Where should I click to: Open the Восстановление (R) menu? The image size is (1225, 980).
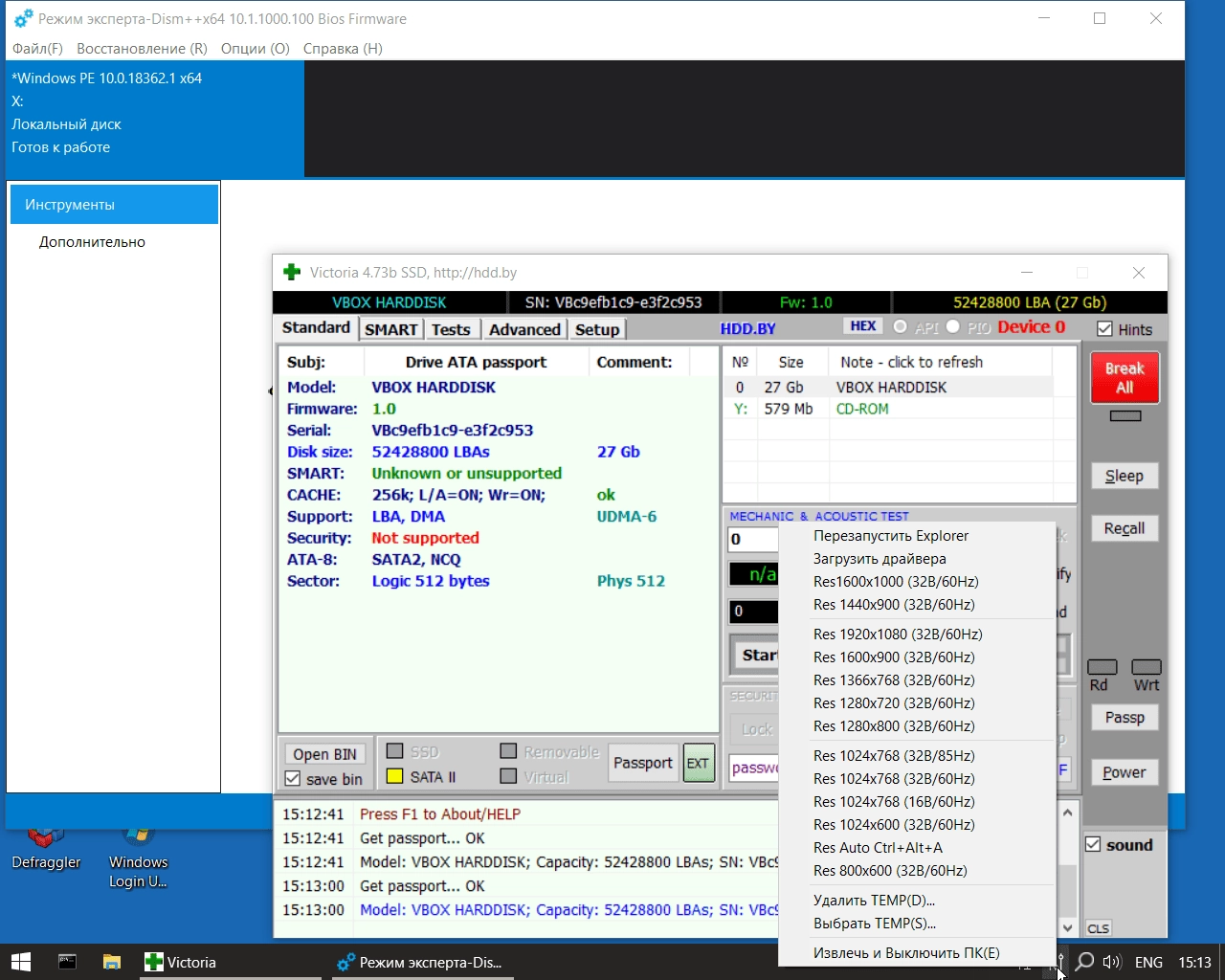point(142,48)
